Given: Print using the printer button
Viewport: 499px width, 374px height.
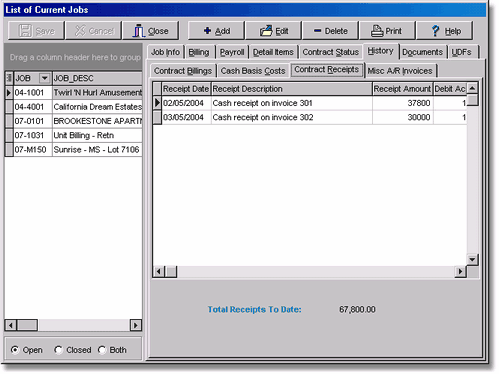Looking at the screenshot, I should point(387,31).
